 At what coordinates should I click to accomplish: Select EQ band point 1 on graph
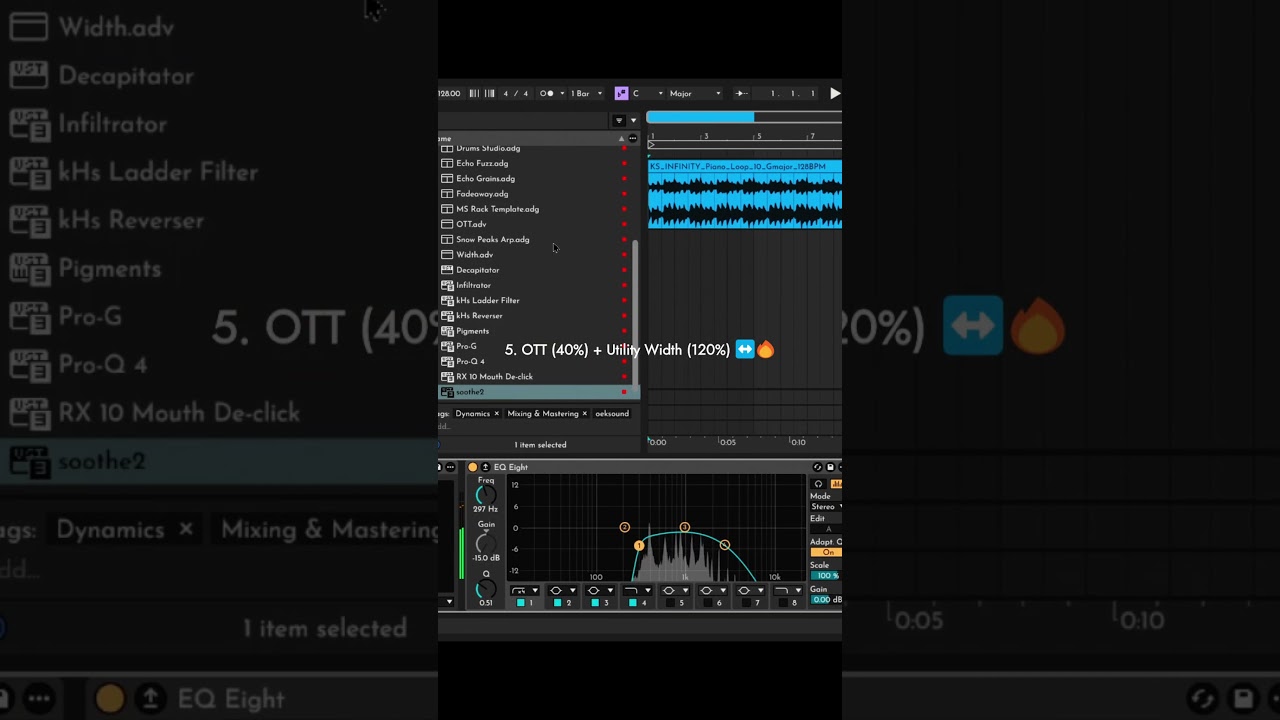pos(639,545)
